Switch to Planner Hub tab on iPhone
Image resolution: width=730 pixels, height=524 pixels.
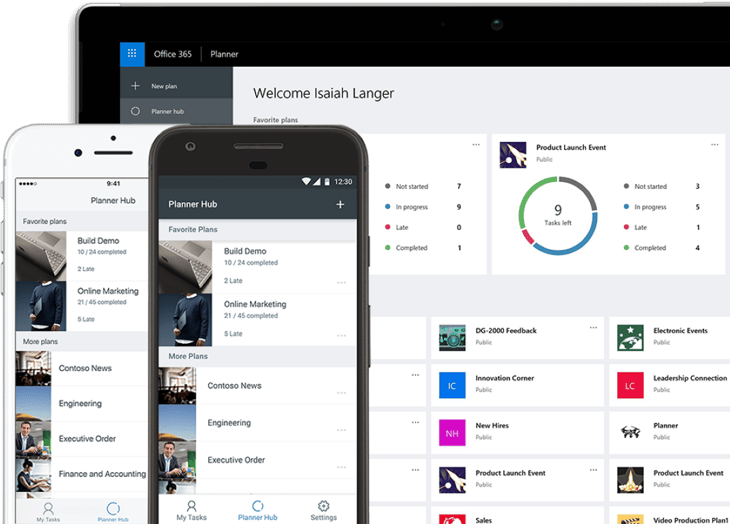(113, 512)
